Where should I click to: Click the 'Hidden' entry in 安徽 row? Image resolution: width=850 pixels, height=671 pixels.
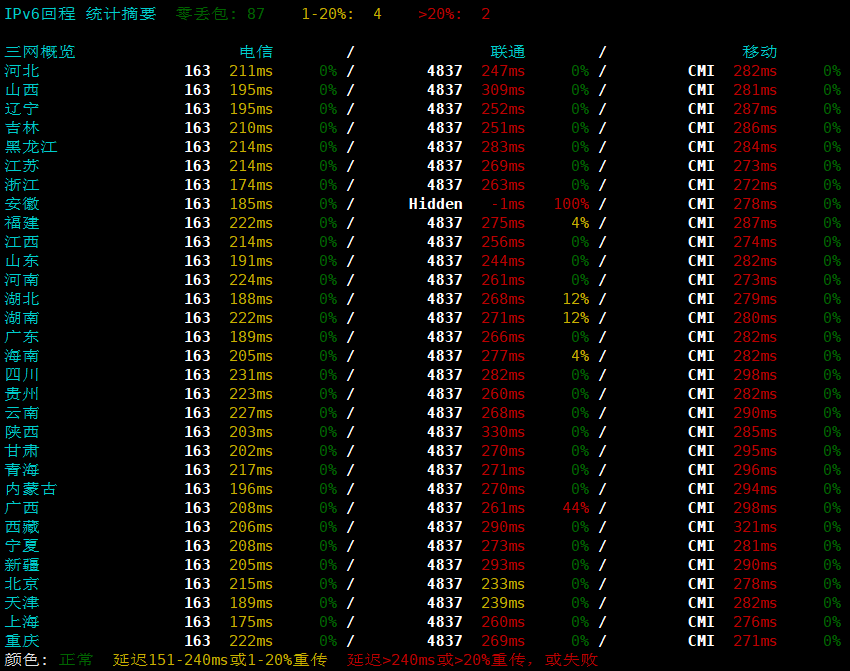[435, 204]
